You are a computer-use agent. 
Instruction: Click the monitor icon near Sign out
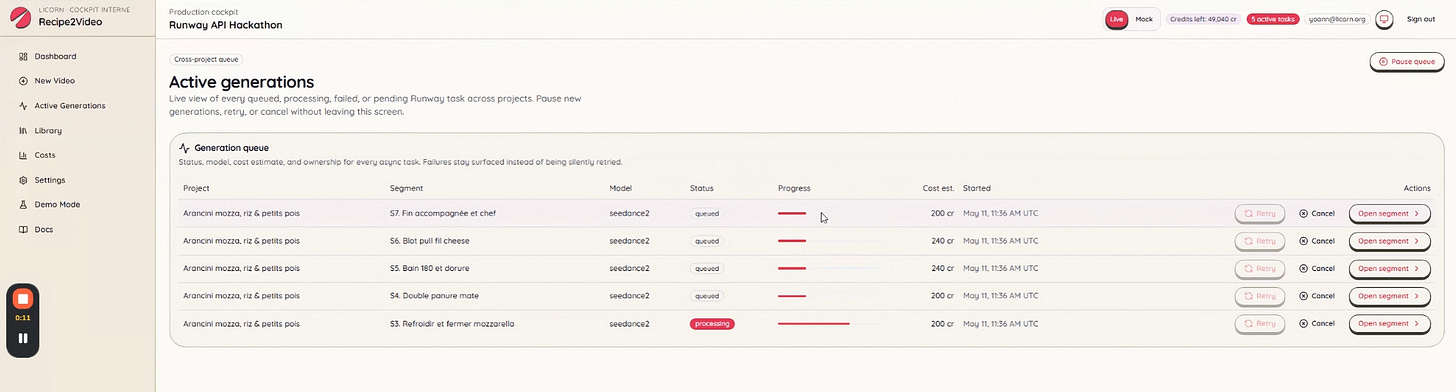(1385, 19)
